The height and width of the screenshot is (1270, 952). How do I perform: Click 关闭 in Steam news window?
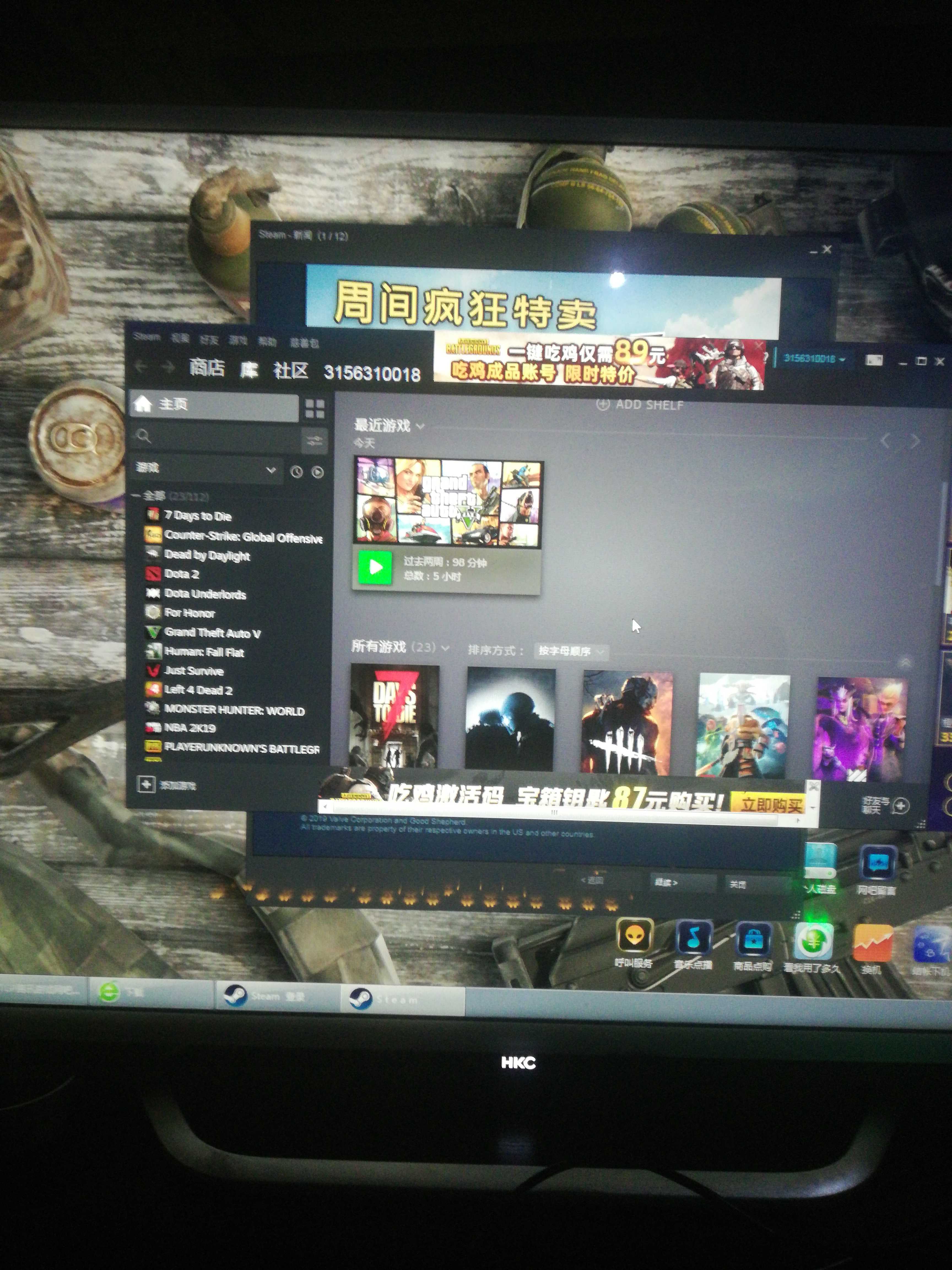tap(758, 885)
